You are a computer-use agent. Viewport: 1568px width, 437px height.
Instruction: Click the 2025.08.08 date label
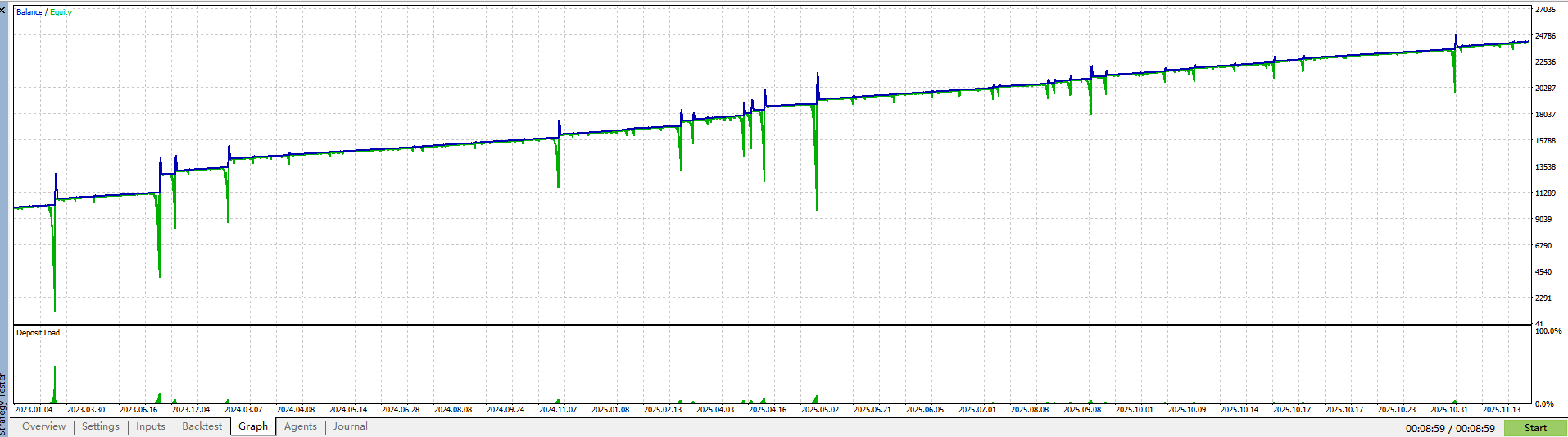click(1030, 410)
